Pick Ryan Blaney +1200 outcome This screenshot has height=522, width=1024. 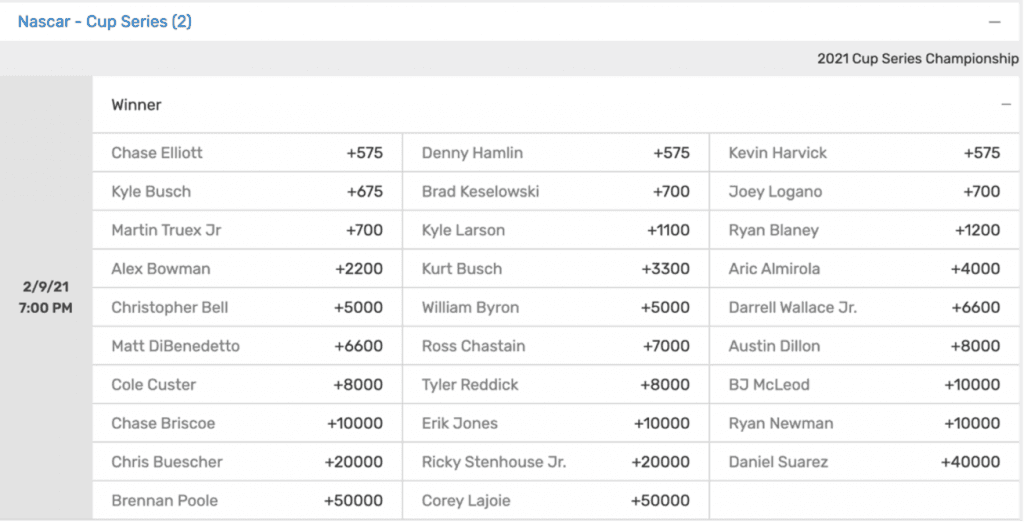pyautogui.click(x=864, y=230)
